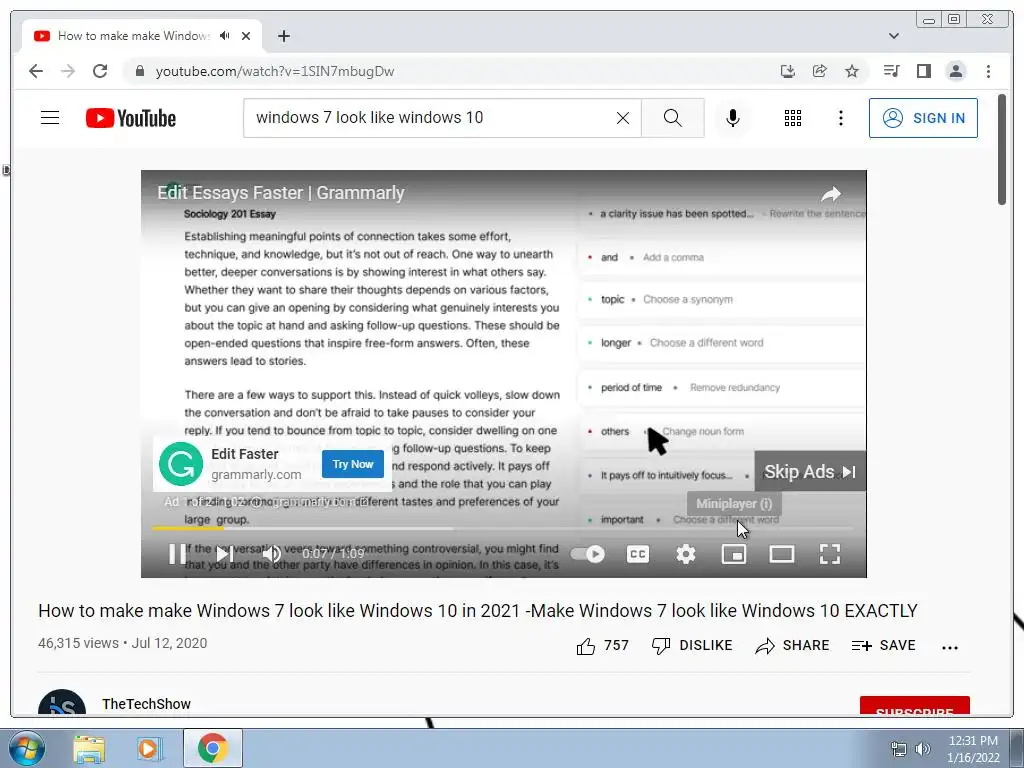The height and width of the screenshot is (768, 1024).
Task: Open Windows Explorer from taskbar
Action: (x=89, y=748)
